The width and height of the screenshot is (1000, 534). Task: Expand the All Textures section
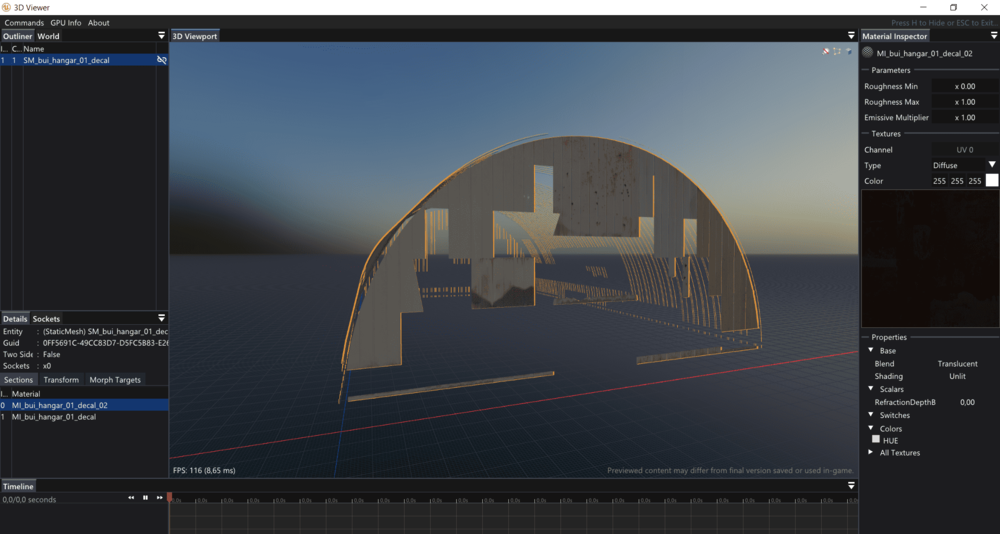(x=872, y=453)
